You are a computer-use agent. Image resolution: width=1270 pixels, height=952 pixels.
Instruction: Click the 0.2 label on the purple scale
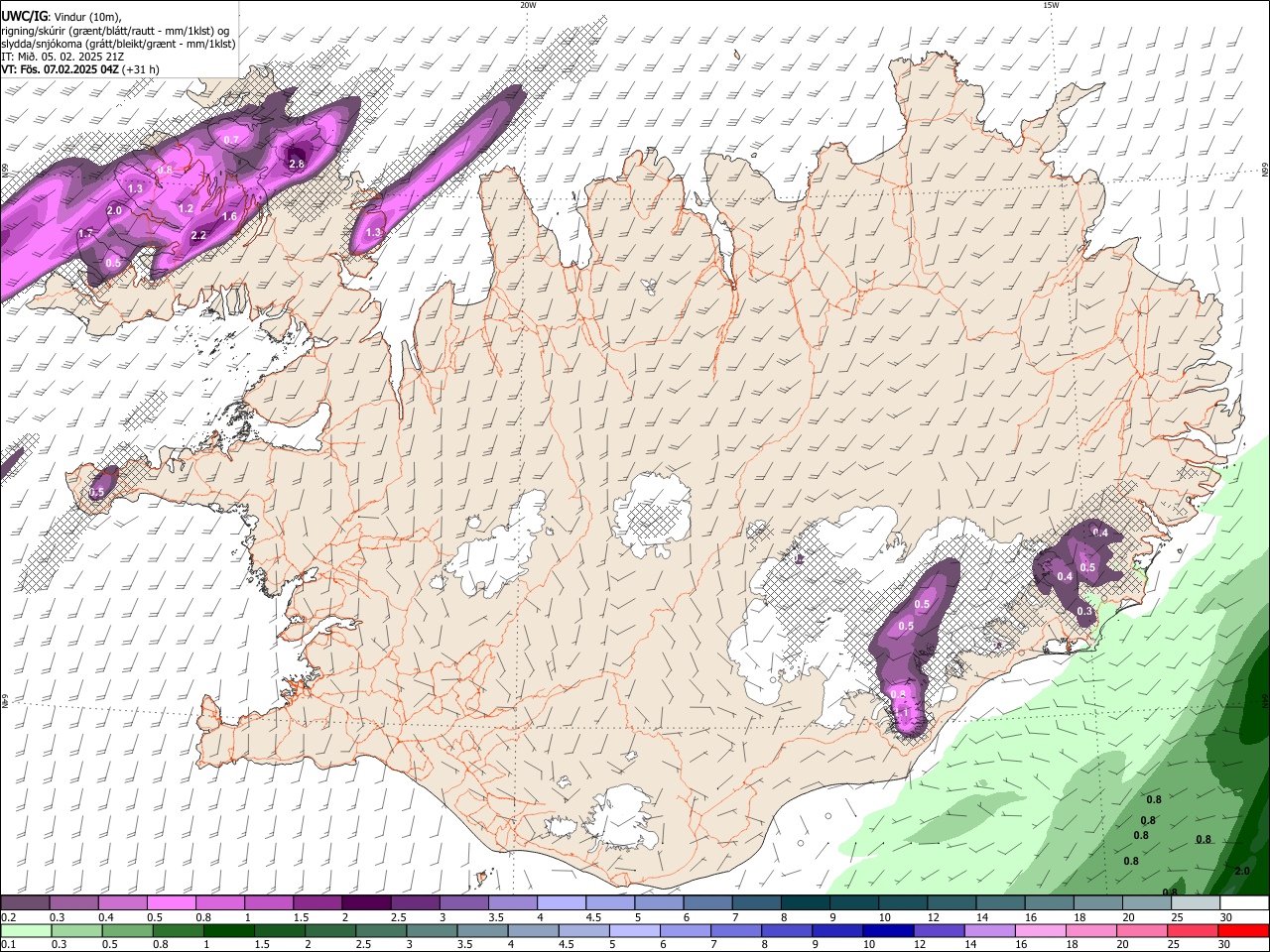coord(8,917)
